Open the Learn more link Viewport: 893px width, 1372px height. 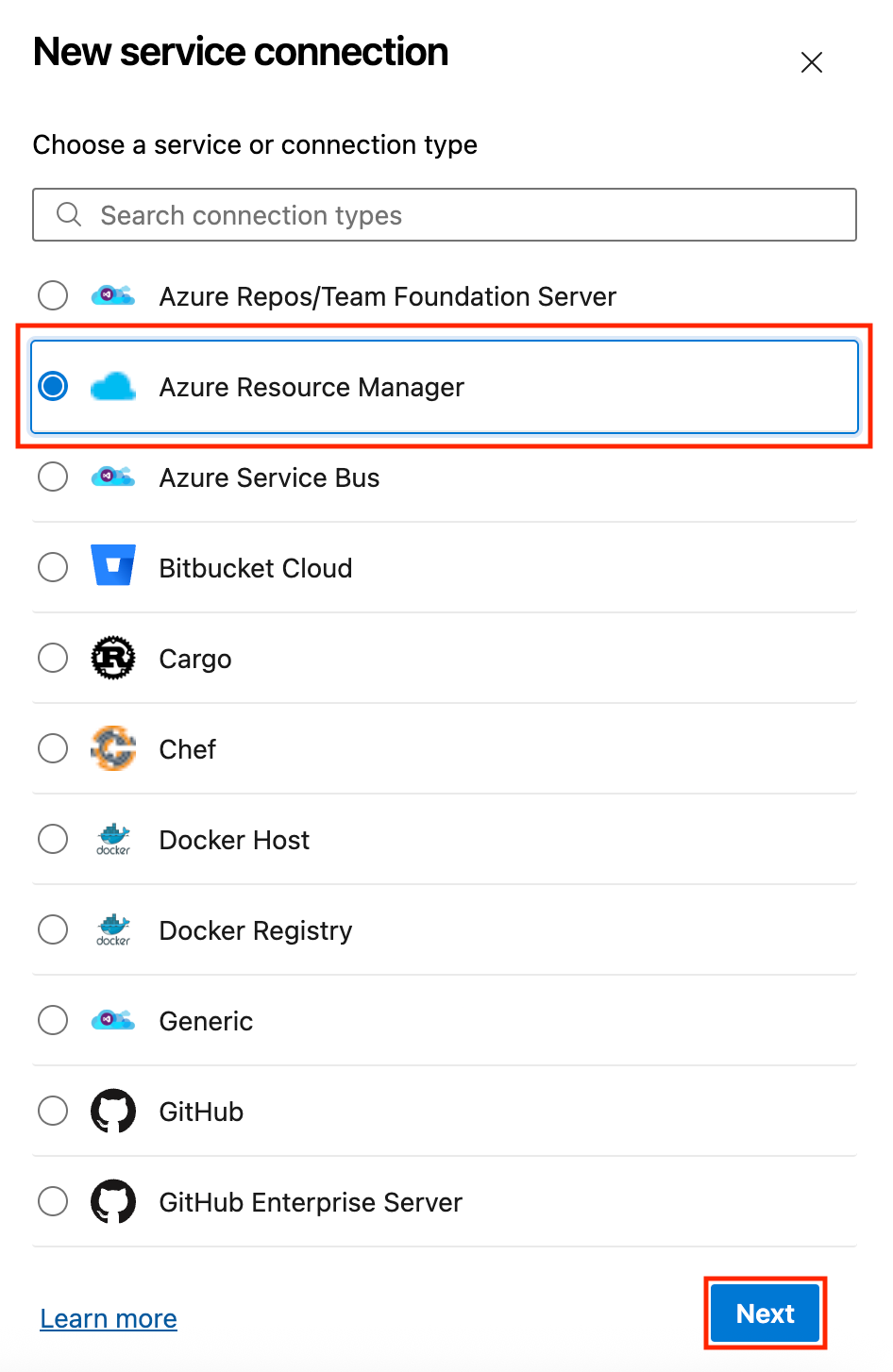click(108, 1318)
